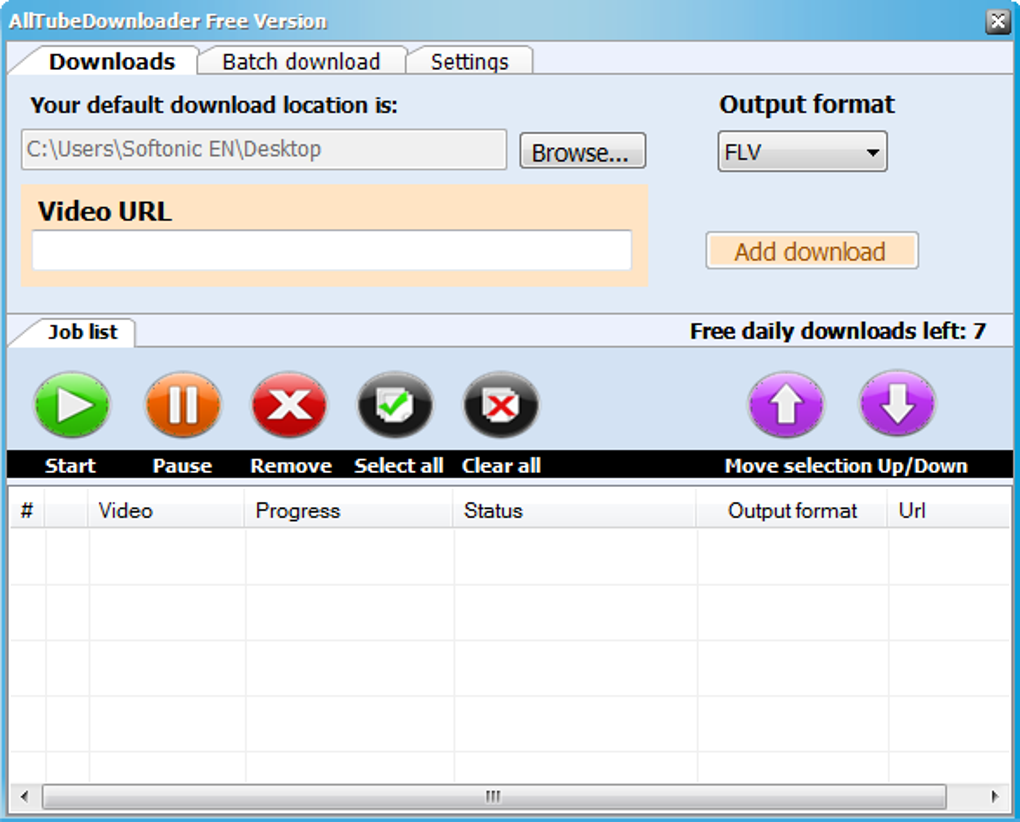Click the orange Pause icon

tap(183, 404)
